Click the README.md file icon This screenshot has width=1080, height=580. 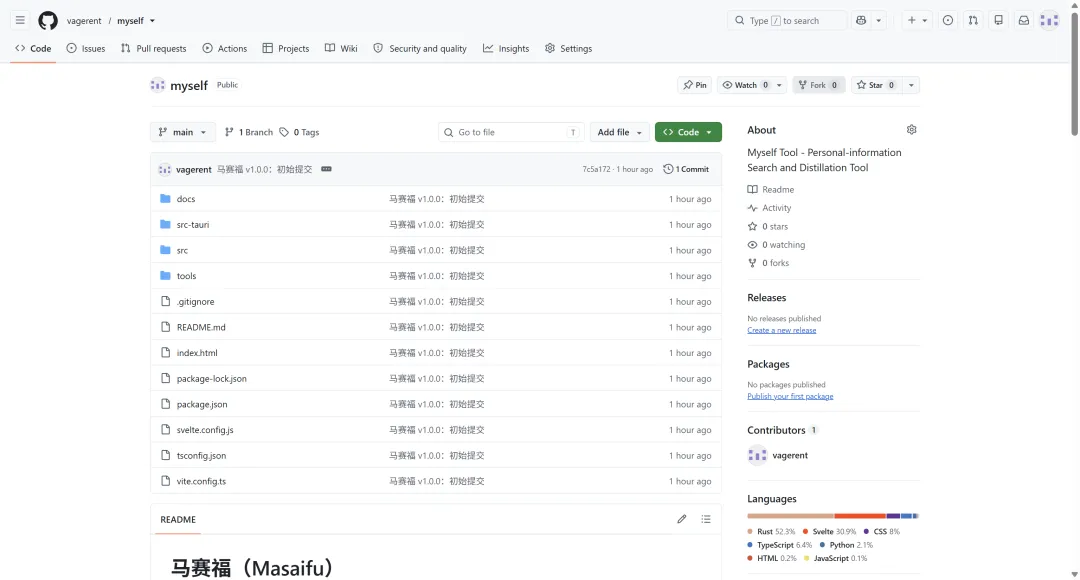165,327
